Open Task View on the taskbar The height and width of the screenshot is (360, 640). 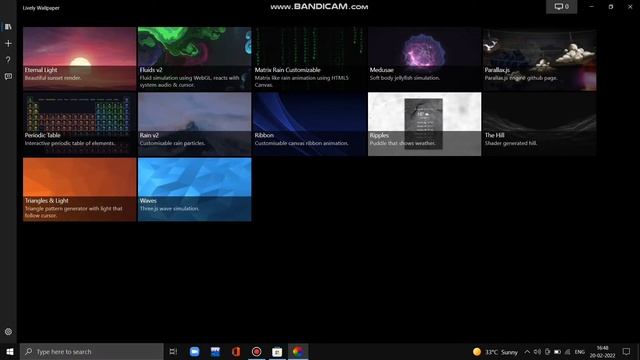pyautogui.click(x=173, y=351)
